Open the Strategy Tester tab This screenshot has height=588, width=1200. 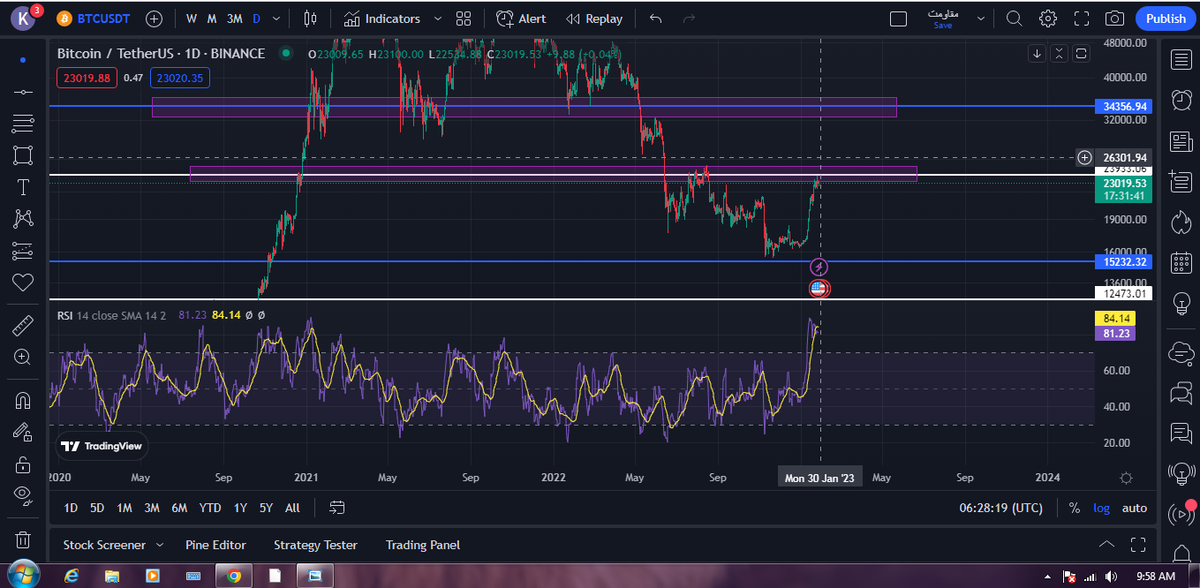tap(315, 545)
